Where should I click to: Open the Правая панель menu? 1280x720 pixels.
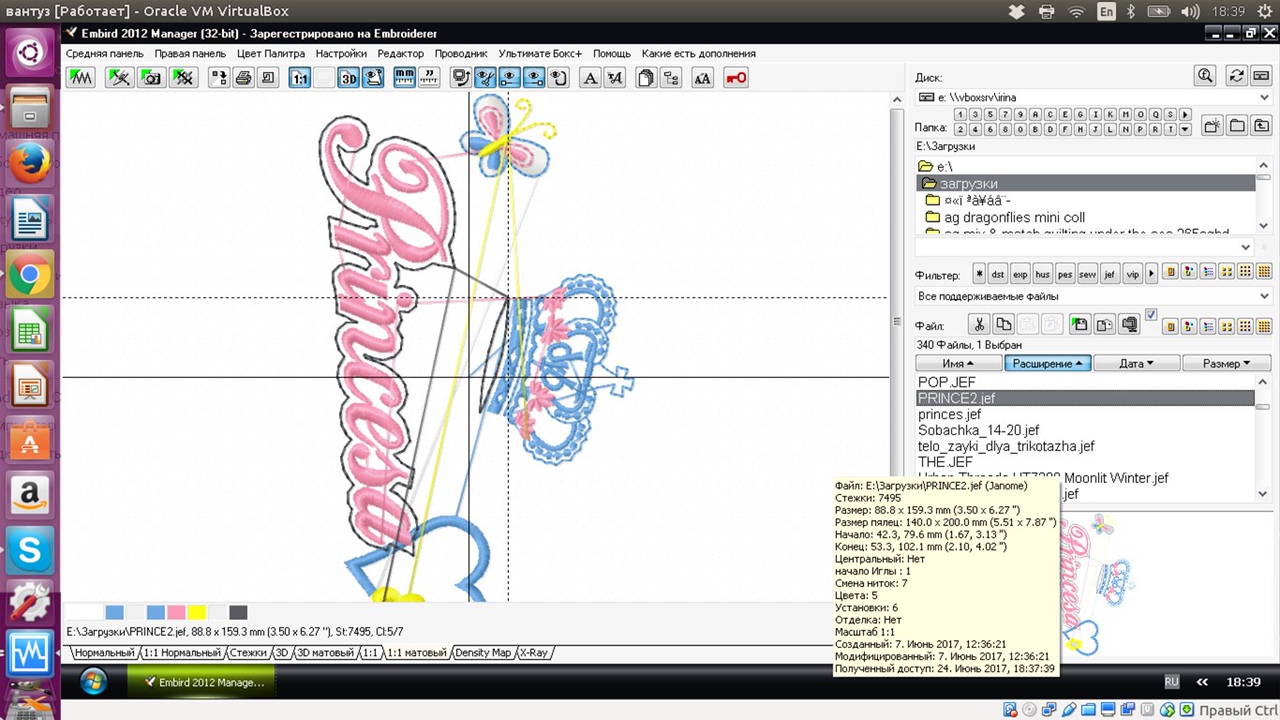[190, 53]
